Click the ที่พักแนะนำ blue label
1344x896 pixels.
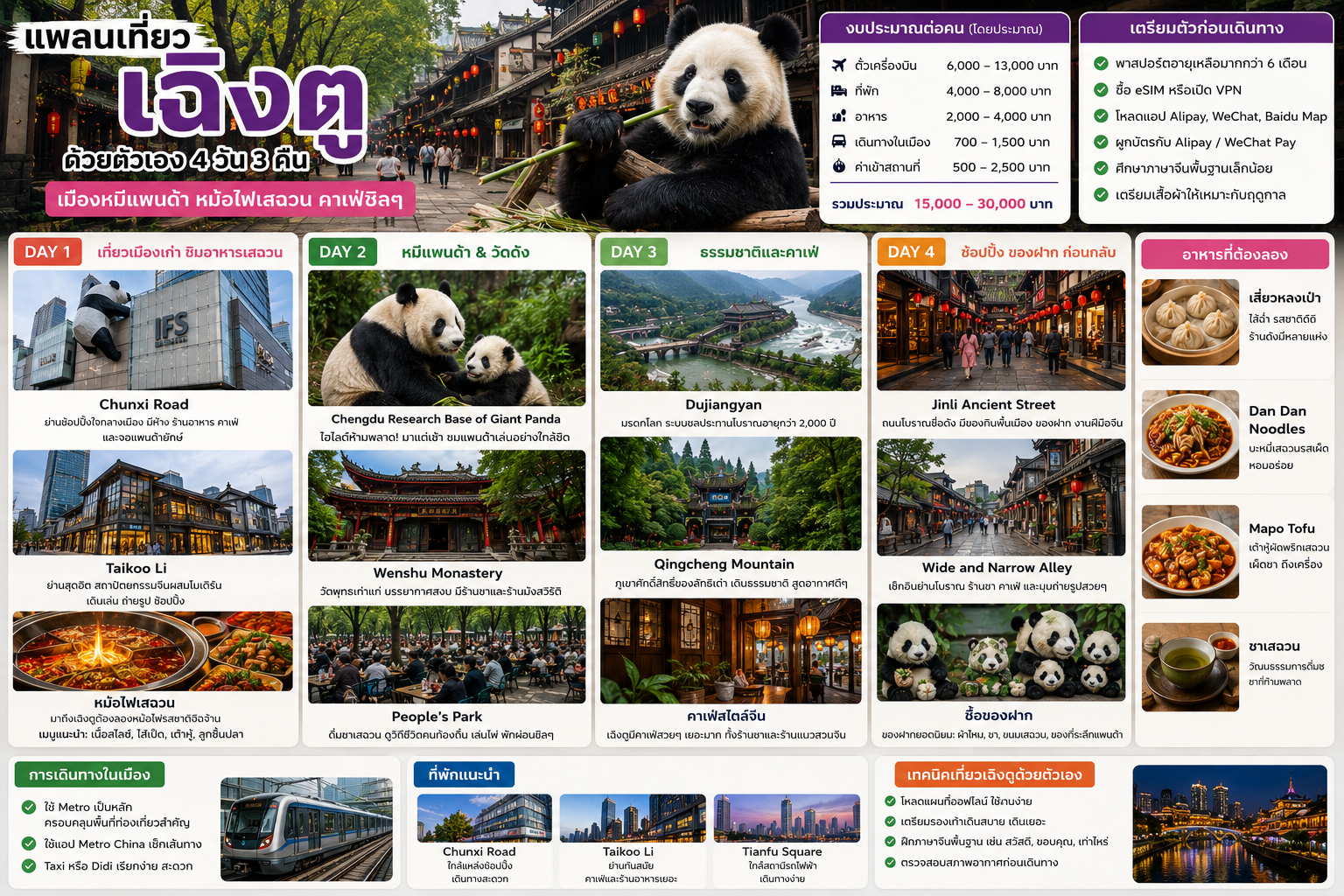tap(464, 774)
